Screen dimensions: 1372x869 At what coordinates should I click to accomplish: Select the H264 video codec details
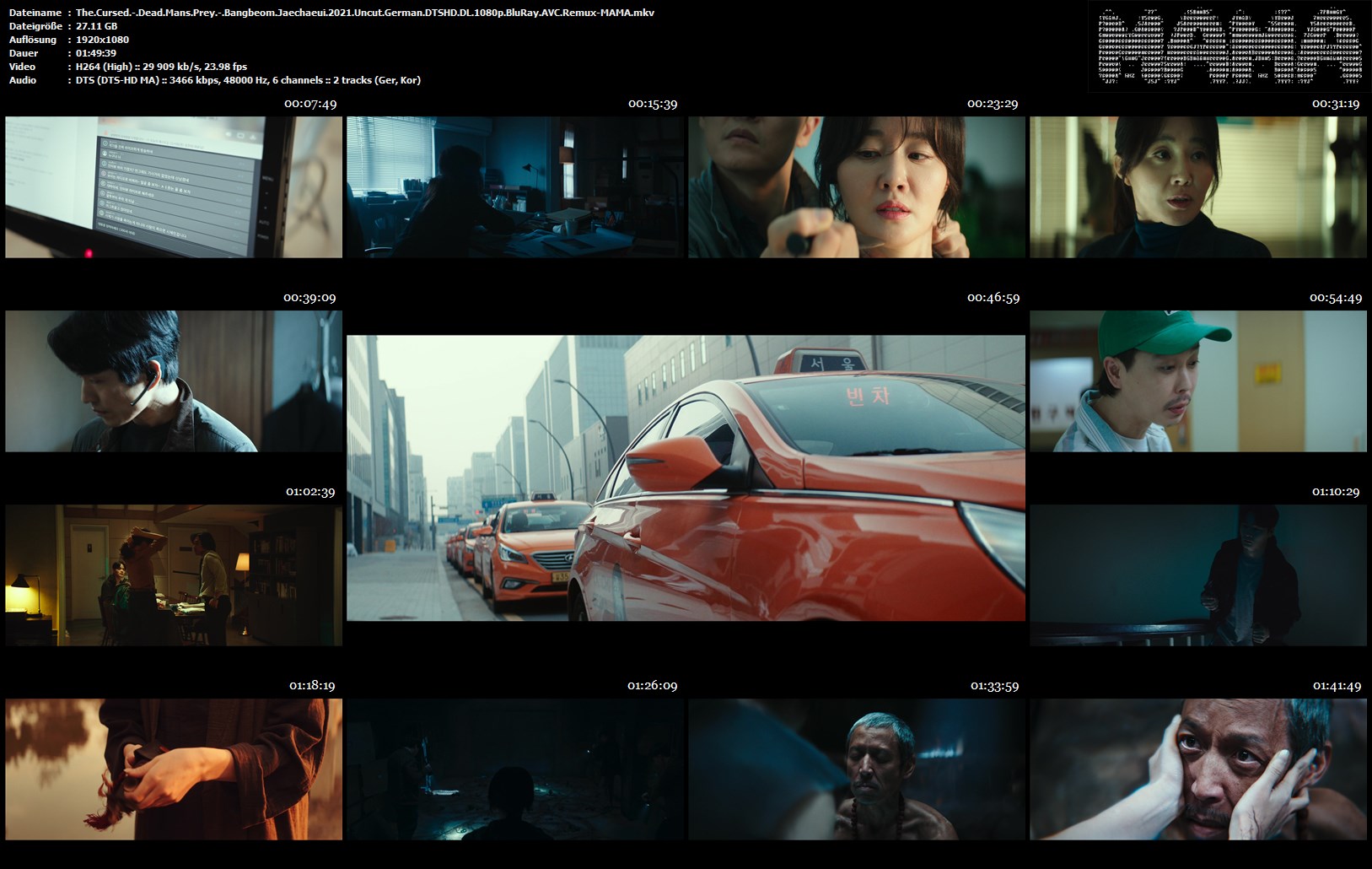(x=161, y=67)
